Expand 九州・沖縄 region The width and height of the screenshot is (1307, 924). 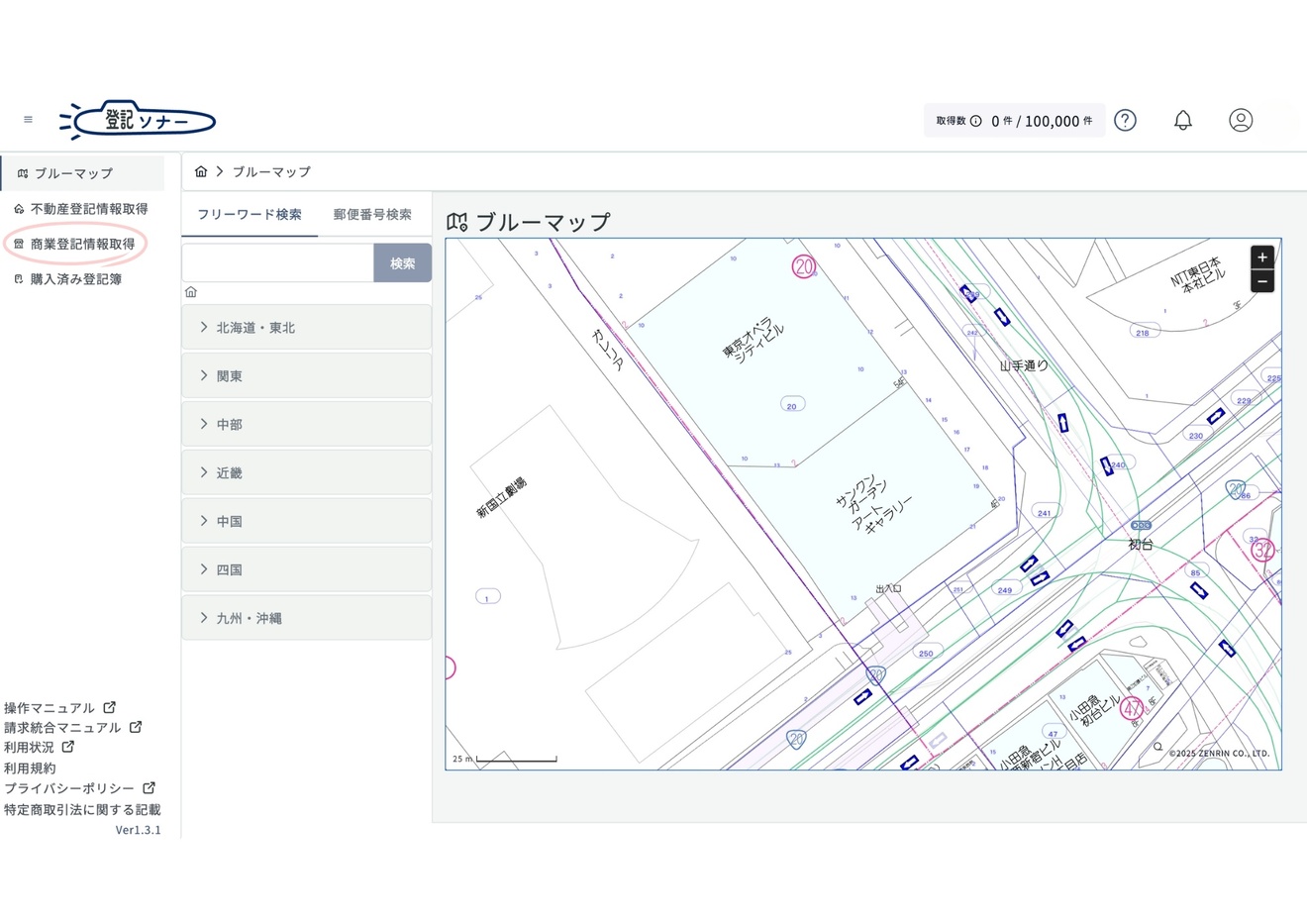pyautogui.click(x=306, y=618)
